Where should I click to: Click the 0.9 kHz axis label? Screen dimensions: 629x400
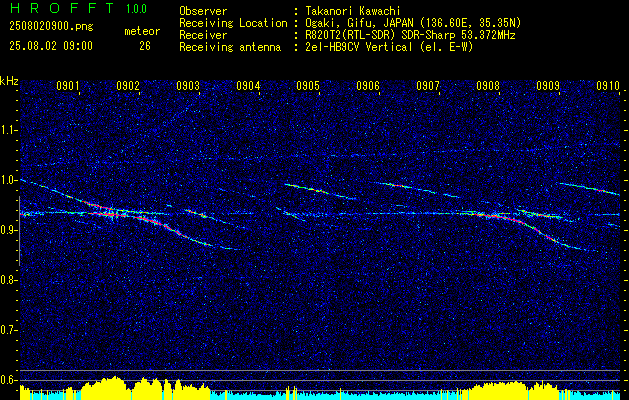tap(8, 230)
